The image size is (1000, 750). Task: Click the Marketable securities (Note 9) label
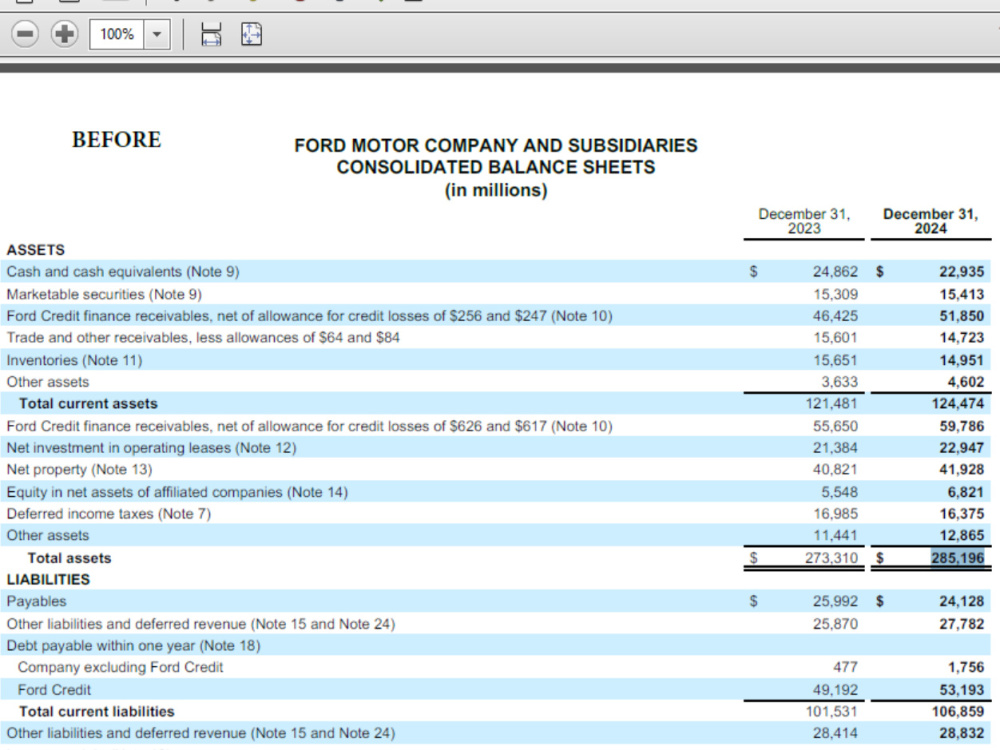104,294
